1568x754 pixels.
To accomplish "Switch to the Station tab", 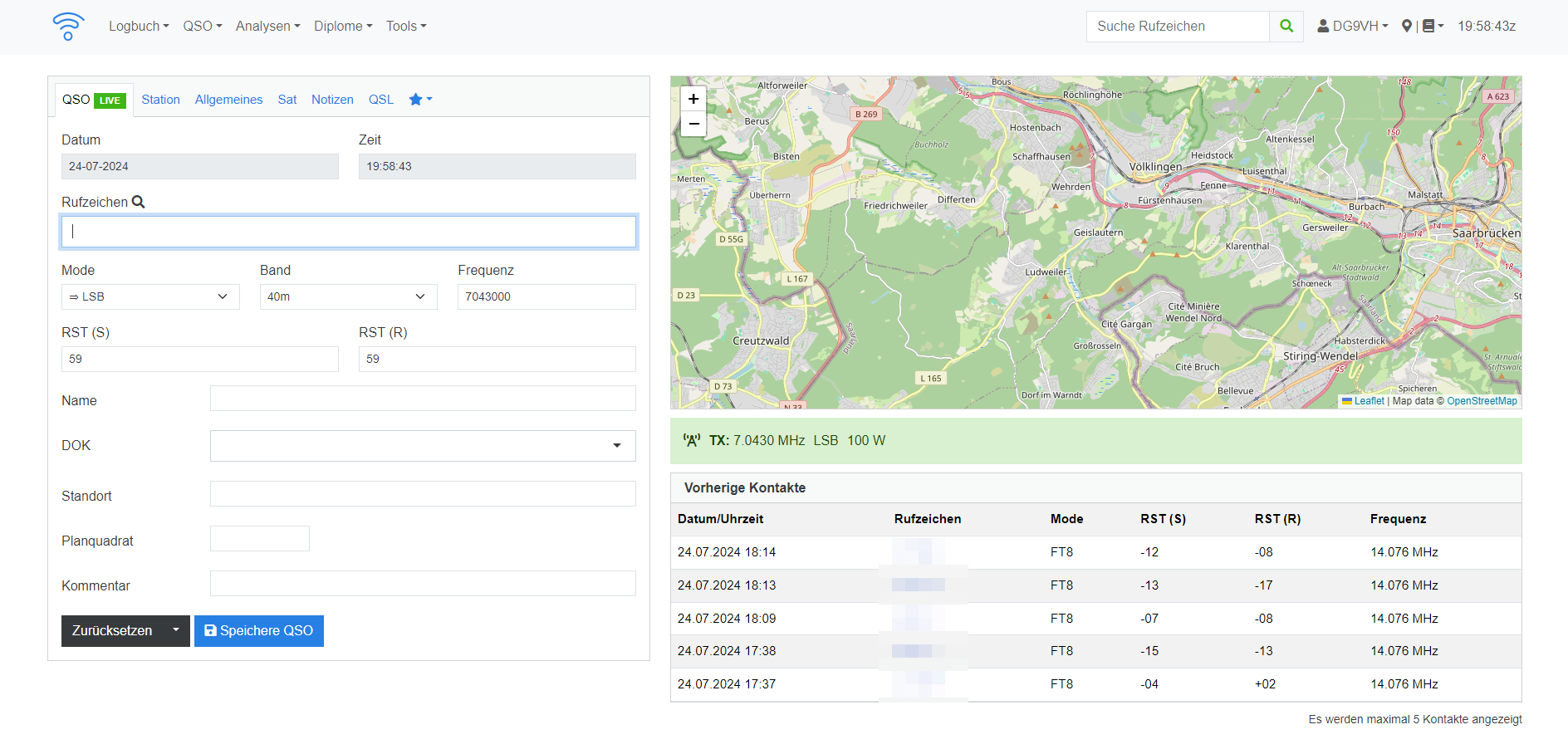I will [x=160, y=100].
